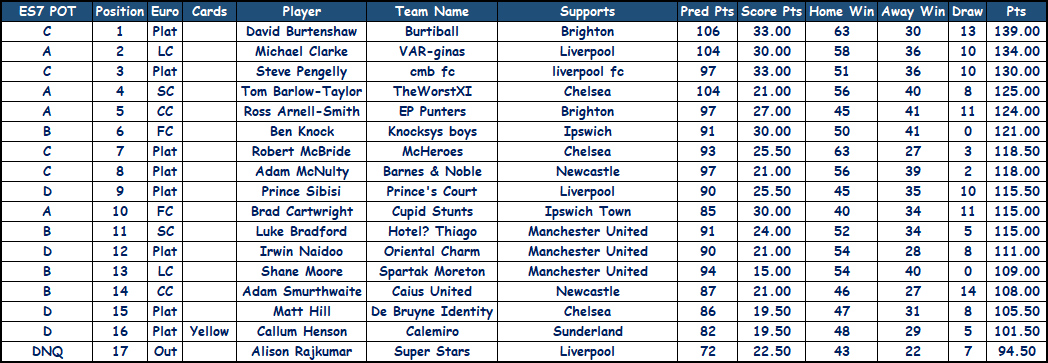The image size is (1048, 363).
Task: Click the Ipswich Town supports cell
Action: tap(587, 212)
